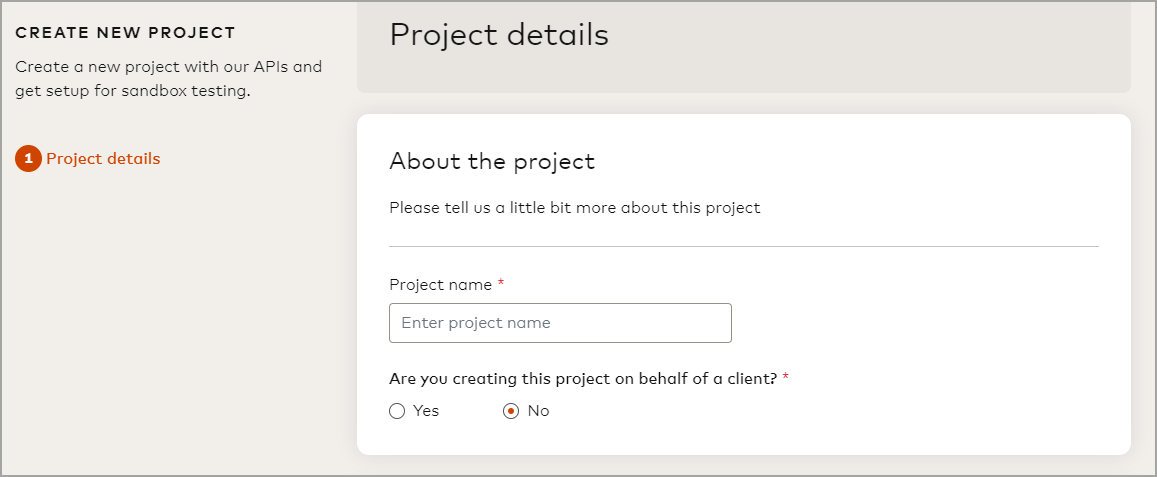
Task: Click the 'on behalf of a client' question
Action: coord(583,379)
